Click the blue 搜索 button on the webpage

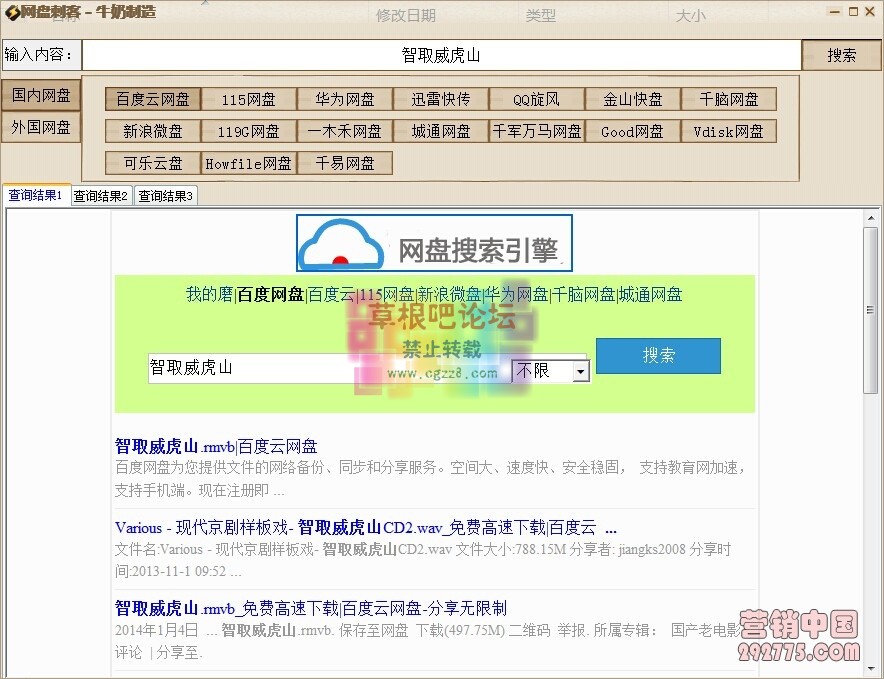click(x=658, y=356)
